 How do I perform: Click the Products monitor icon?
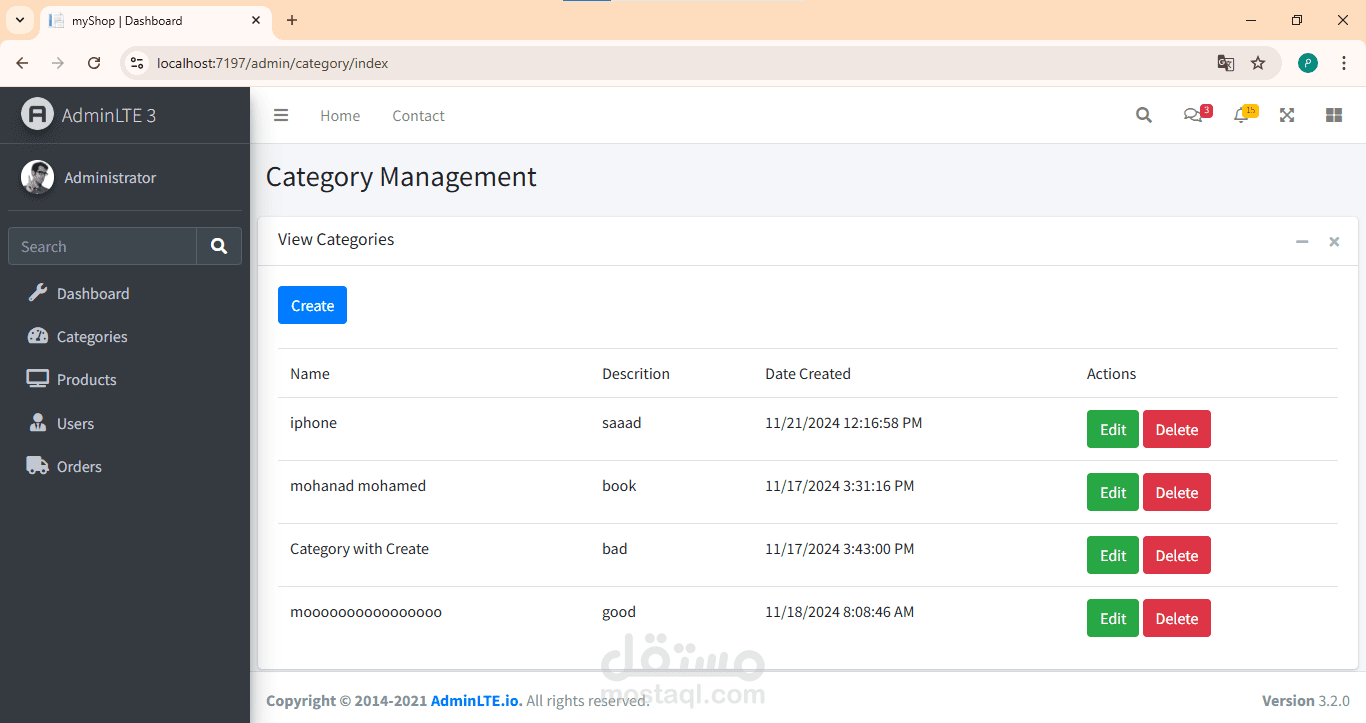(x=37, y=379)
